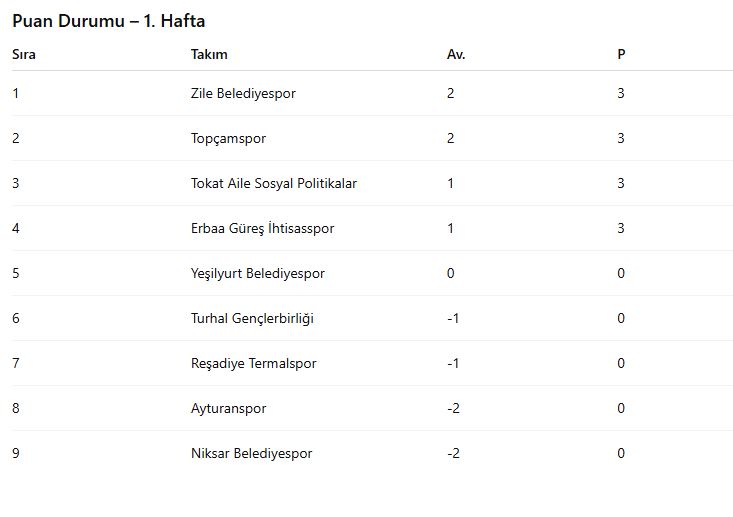733x517 pixels.
Task: Select Niksar Belediyespor in the table
Action: [x=251, y=453]
